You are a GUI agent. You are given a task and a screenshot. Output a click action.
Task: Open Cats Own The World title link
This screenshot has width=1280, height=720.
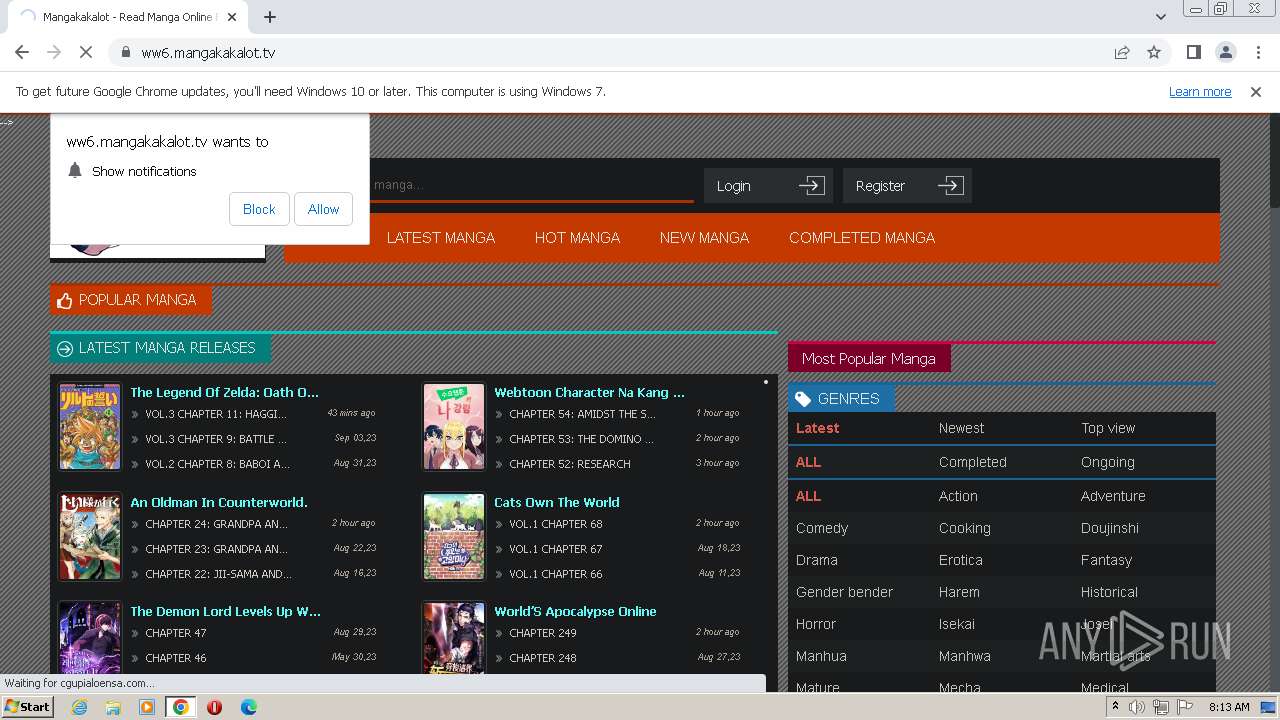[557, 502]
